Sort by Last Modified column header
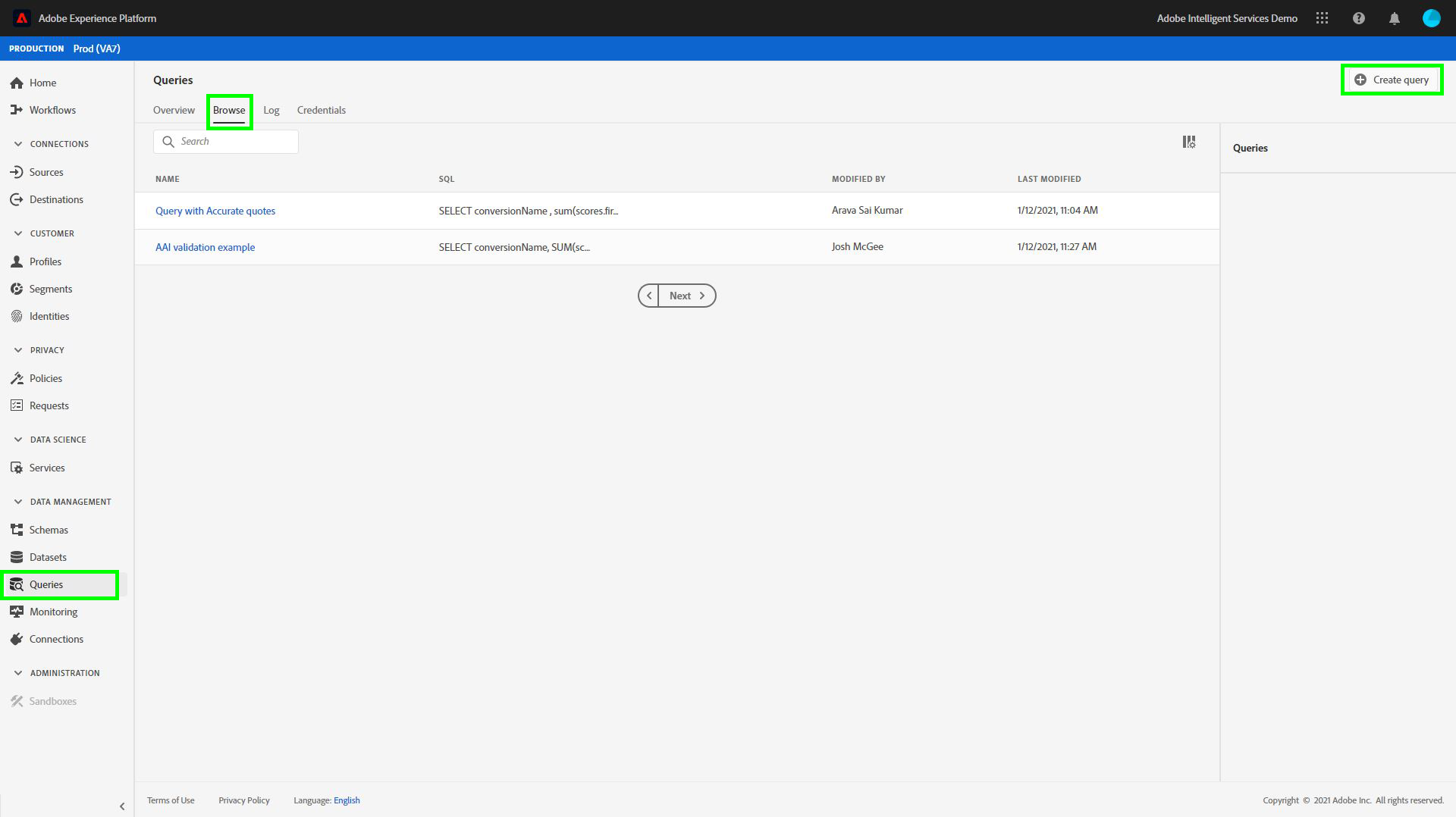The height and width of the screenshot is (817, 1456). [x=1049, y=179]
